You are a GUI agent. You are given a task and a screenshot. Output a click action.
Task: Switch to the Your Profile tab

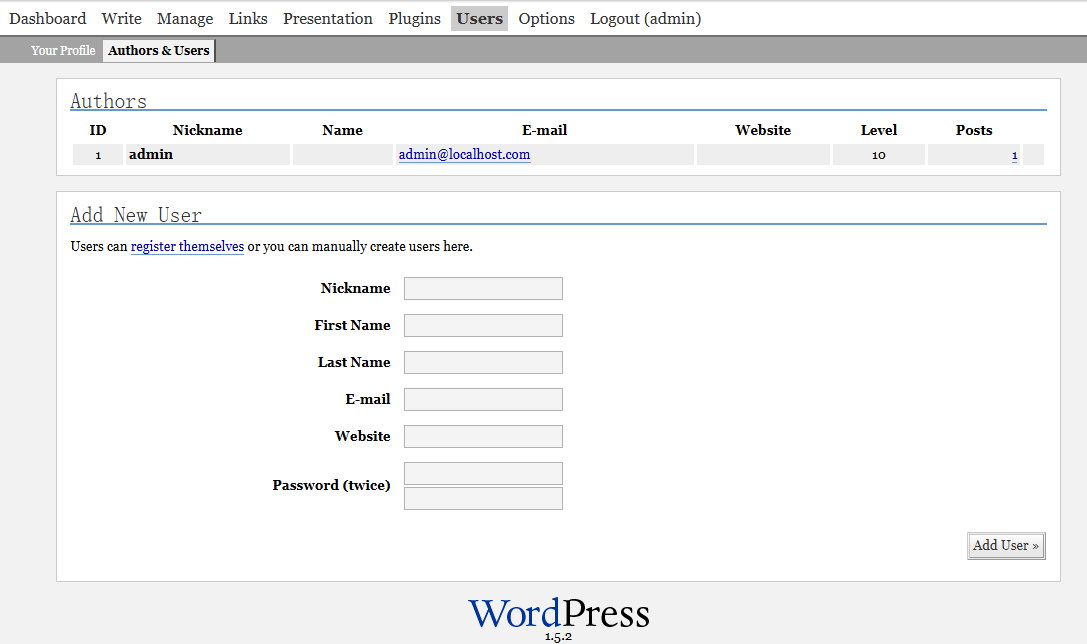coord(63,51)
